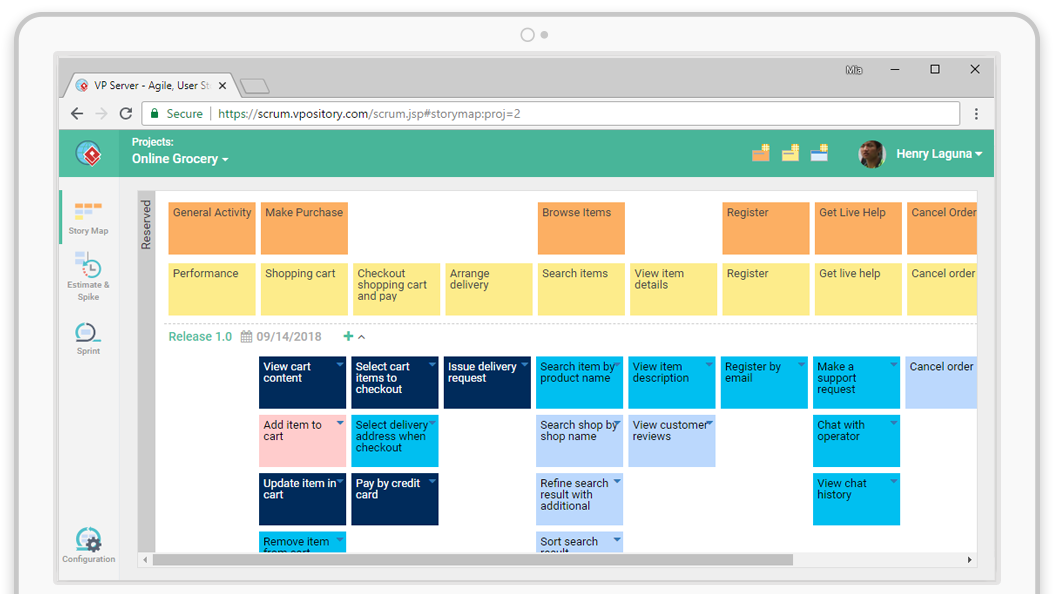Click the VP Server logo icon
This screenshot has height=594, width=1058.
[89, 154]
